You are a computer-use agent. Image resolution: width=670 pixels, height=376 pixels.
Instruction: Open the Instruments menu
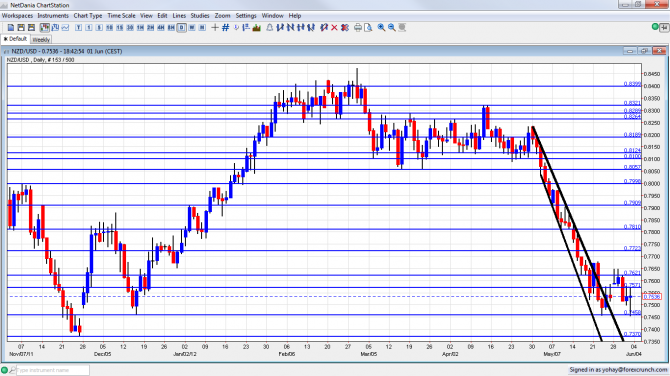(53, 16)
